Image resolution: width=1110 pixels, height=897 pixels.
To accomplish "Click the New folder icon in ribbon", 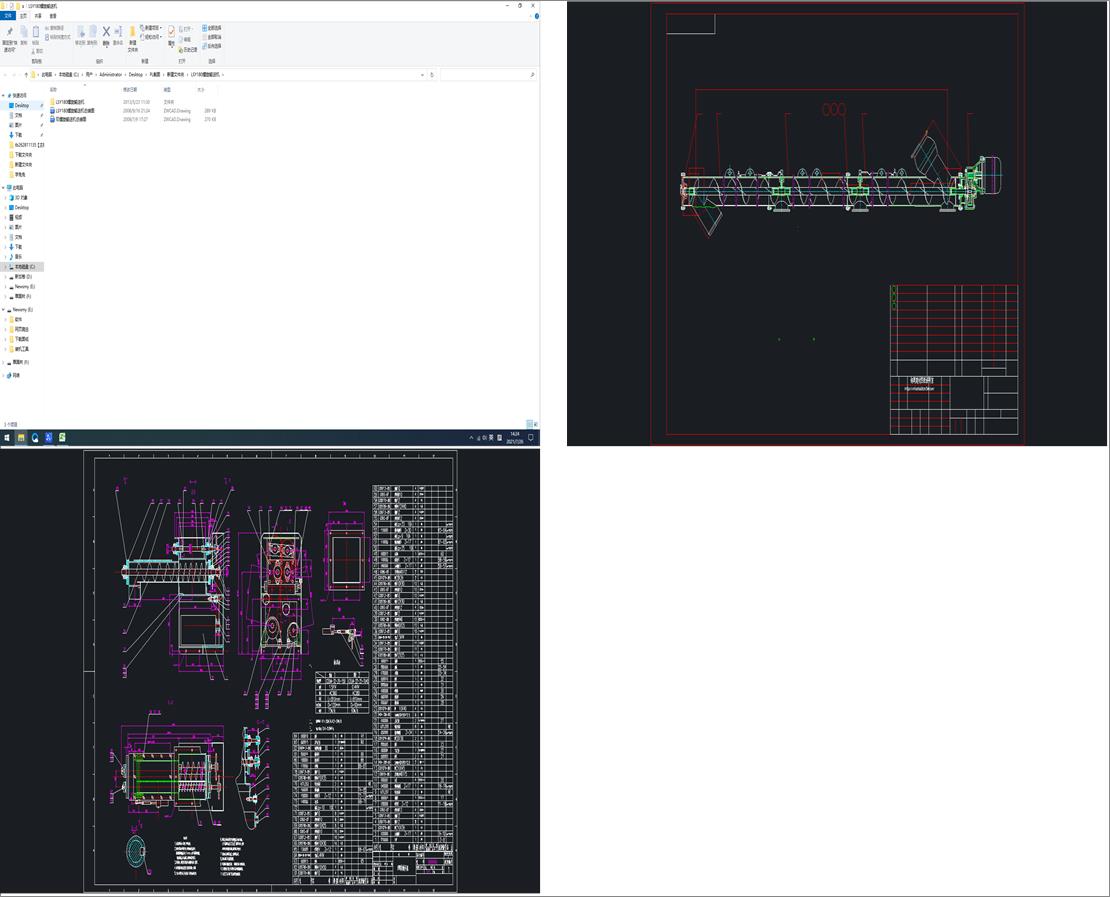I will (x=132, y=32).
